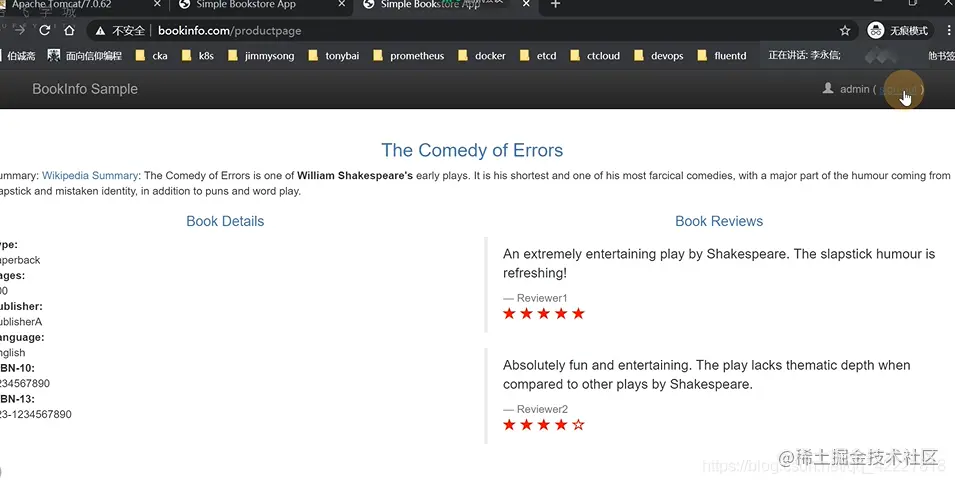
Task: Click the sign out link next to admin
Action: pyautogui.click(x=898, y=89)
